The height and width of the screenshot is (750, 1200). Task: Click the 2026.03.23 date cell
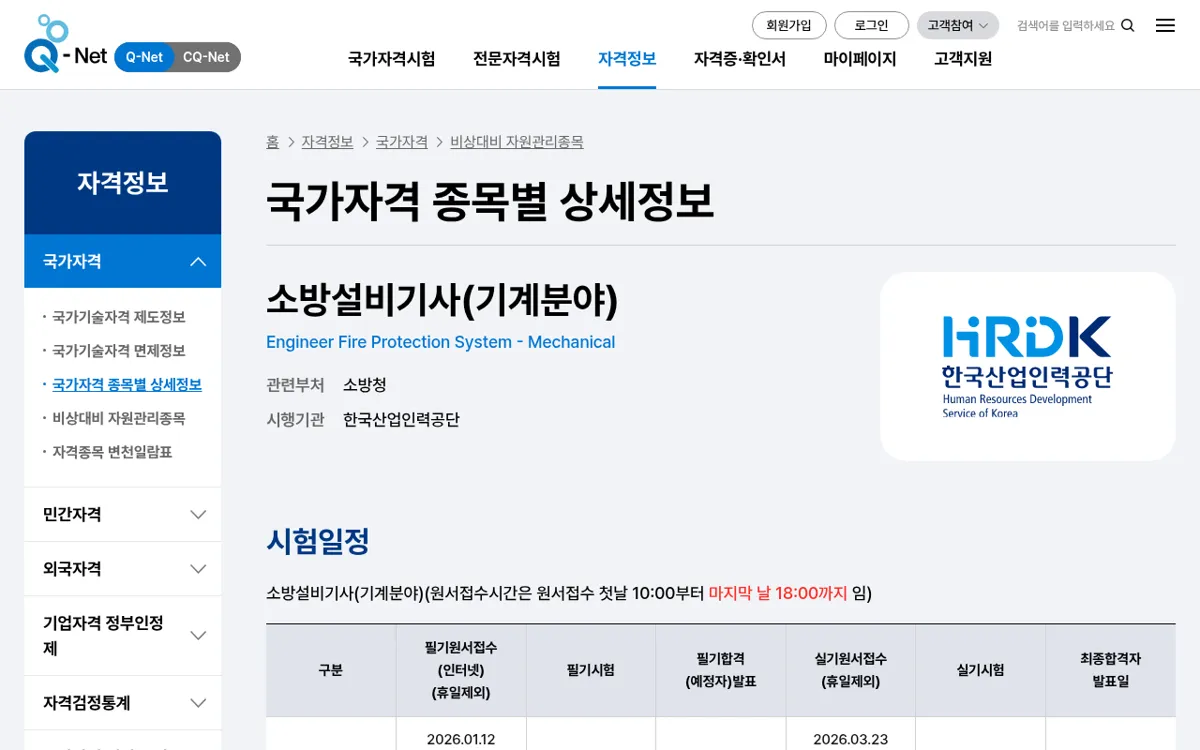[850, 740]
